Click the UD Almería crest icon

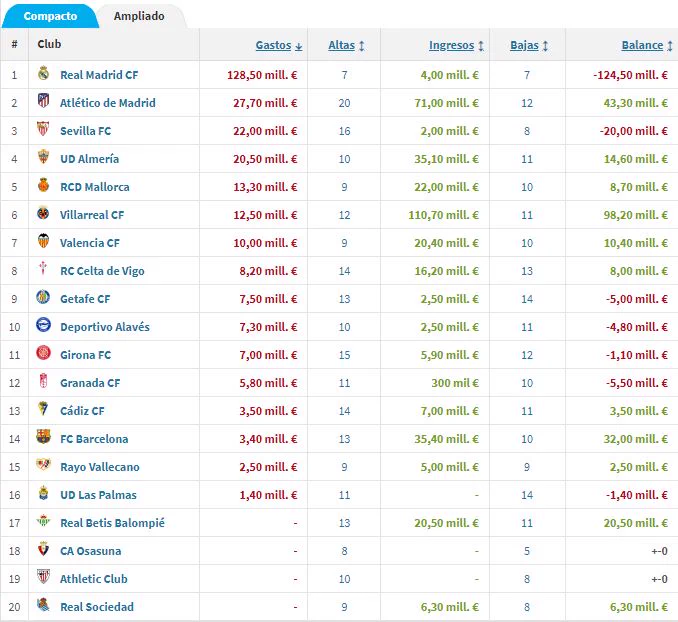[43, 157]
